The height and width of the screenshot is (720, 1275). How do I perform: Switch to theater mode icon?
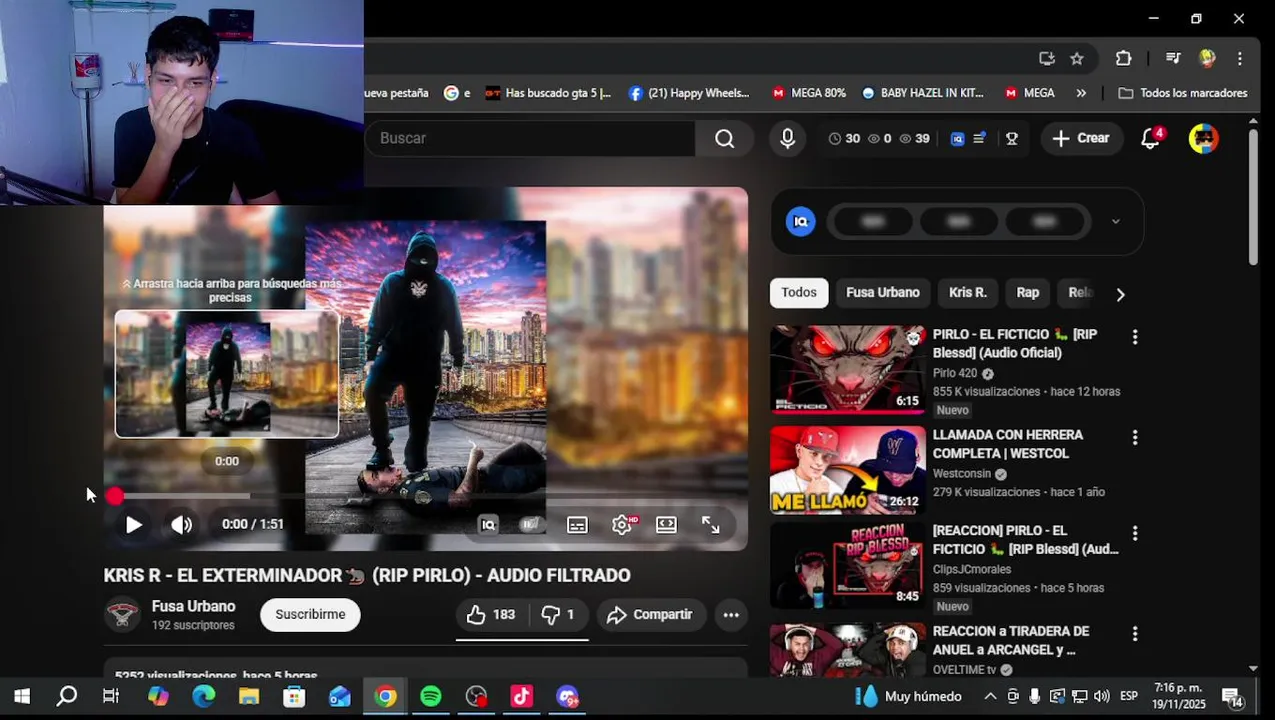[x=666, y=525]
